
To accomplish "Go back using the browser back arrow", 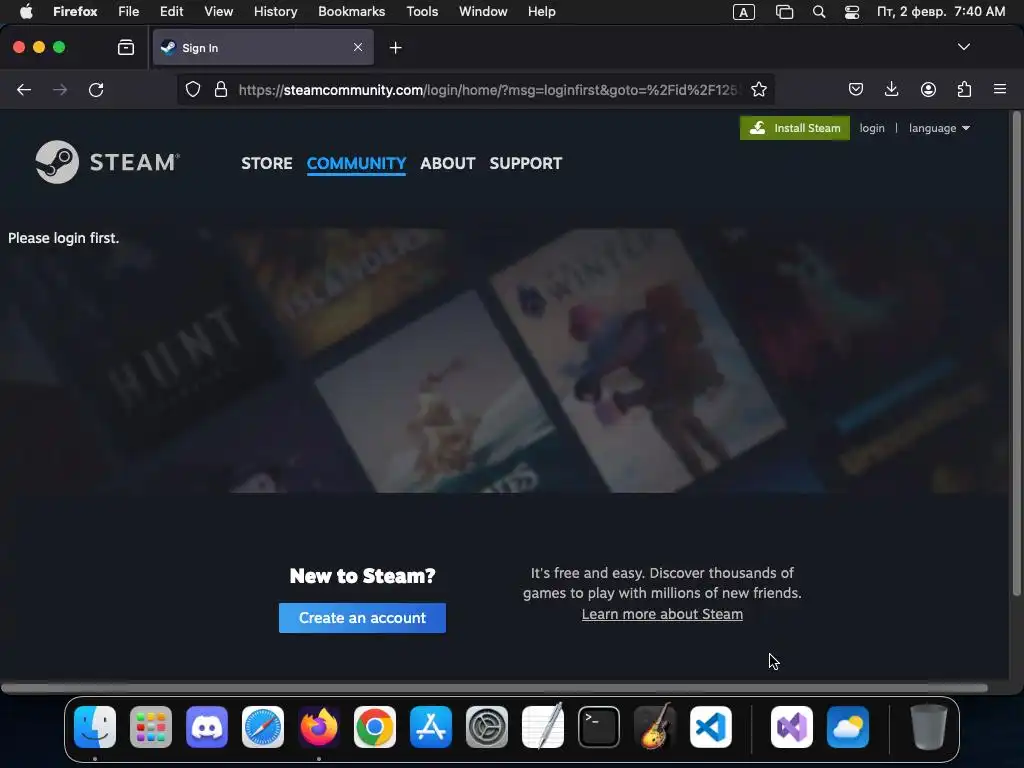I will point(24,90).
